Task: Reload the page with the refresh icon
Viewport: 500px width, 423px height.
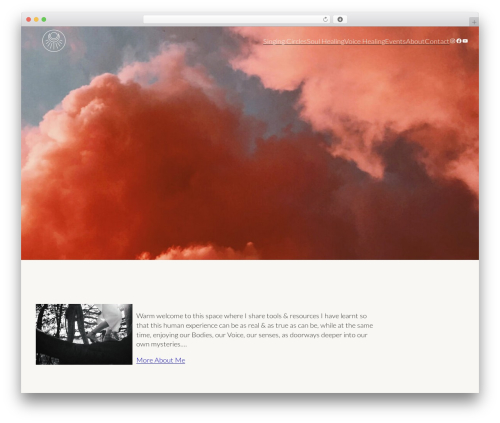Action: 325,19
